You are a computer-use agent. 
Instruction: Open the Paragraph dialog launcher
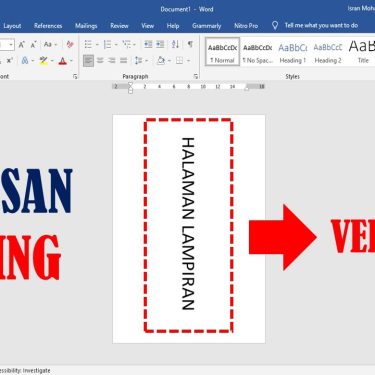[x=196, y=77]
